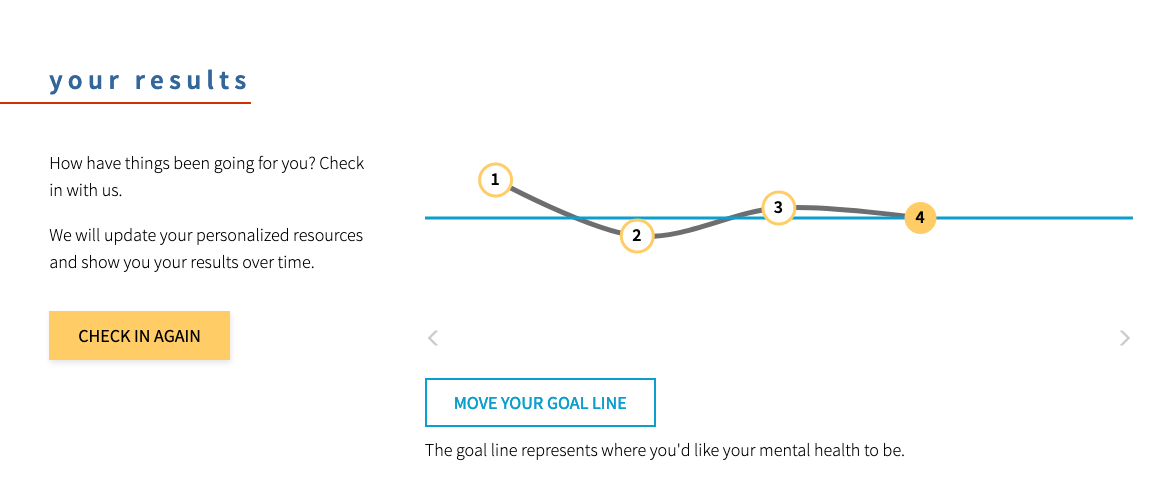Select check-in marker number 1
Image resolution: width=1175 pixels, height=493 pixels.
495,180
